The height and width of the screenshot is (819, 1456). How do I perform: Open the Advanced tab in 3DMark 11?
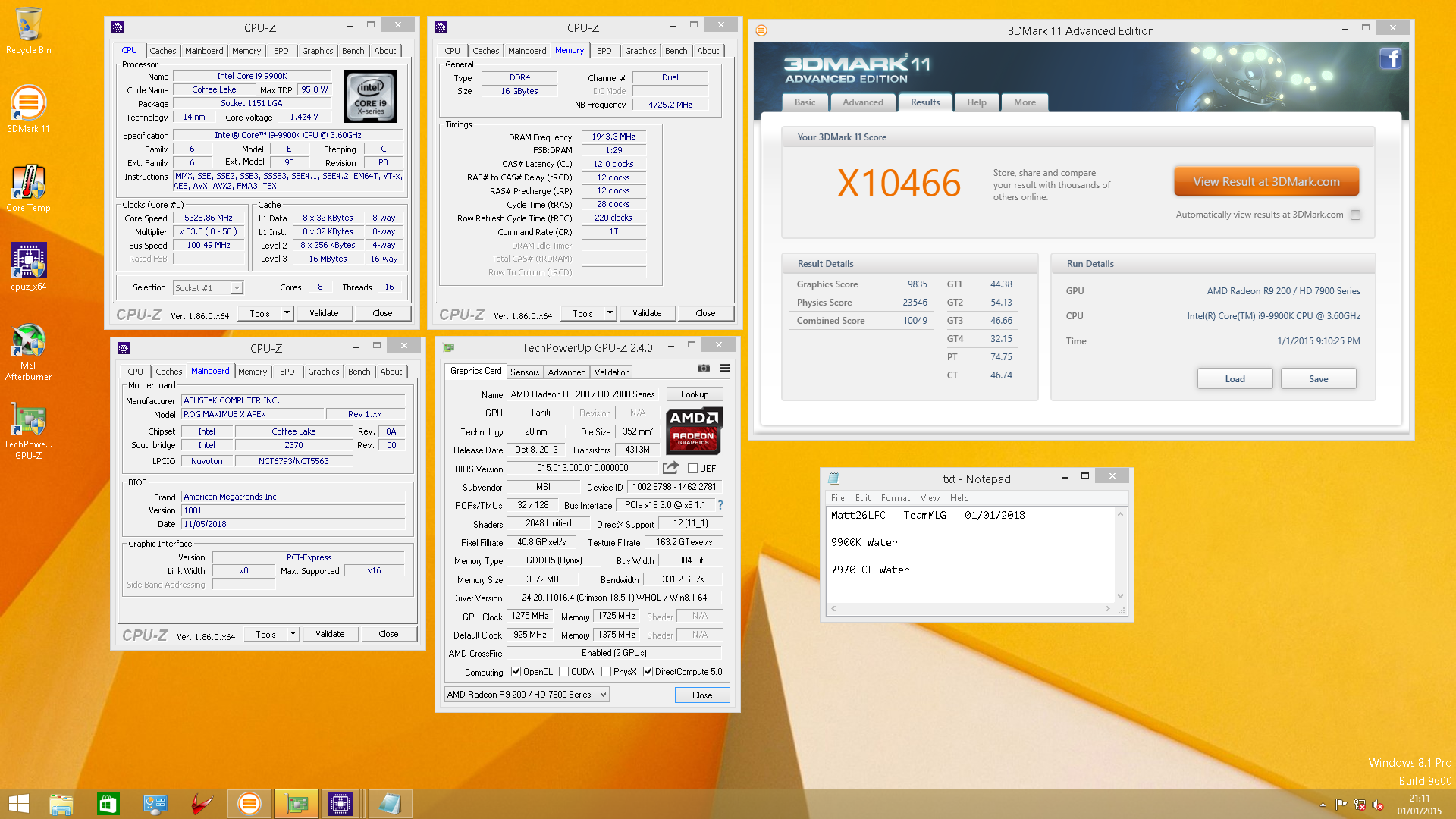863,102
